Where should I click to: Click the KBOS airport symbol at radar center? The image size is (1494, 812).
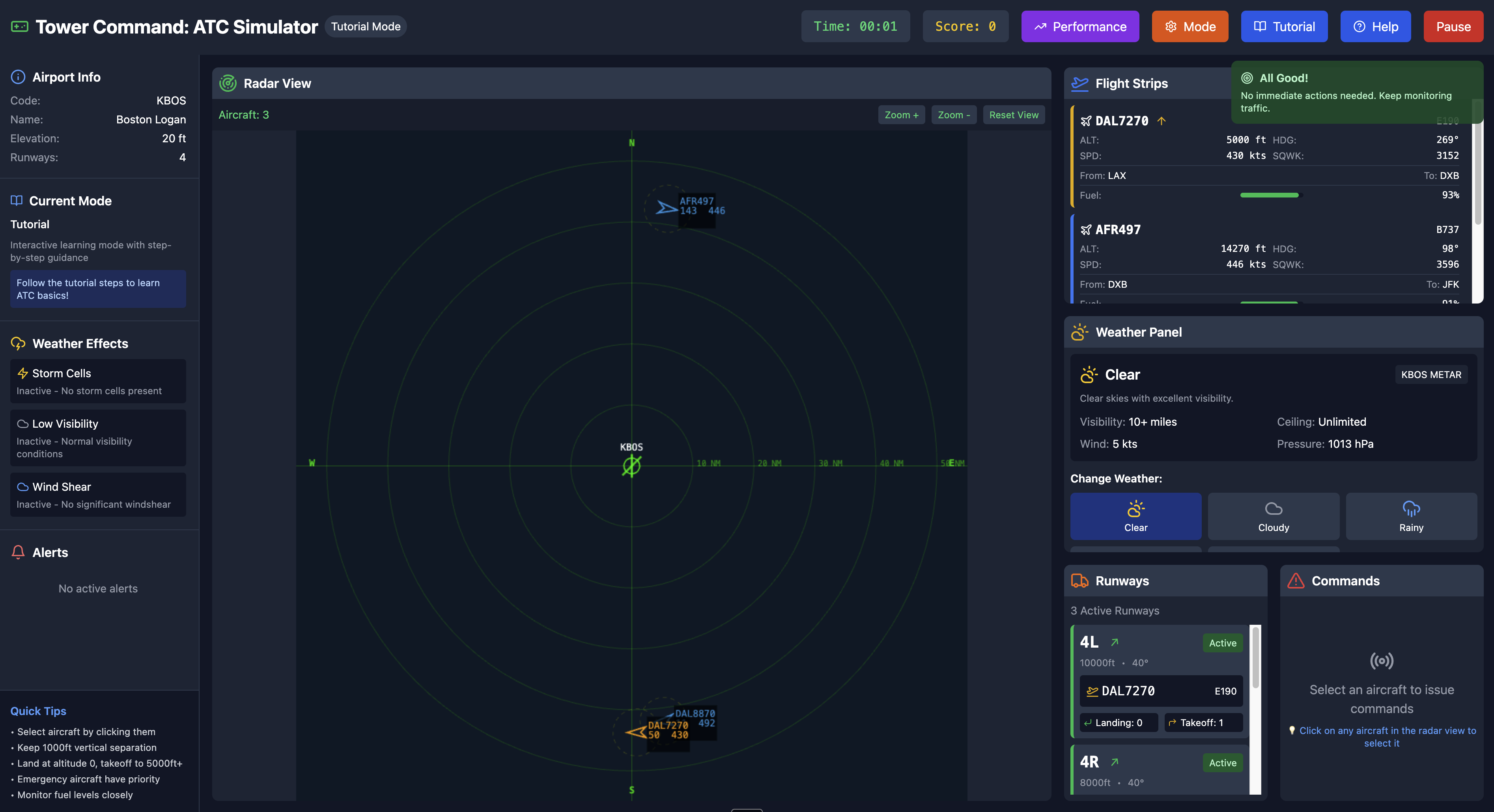631,466
